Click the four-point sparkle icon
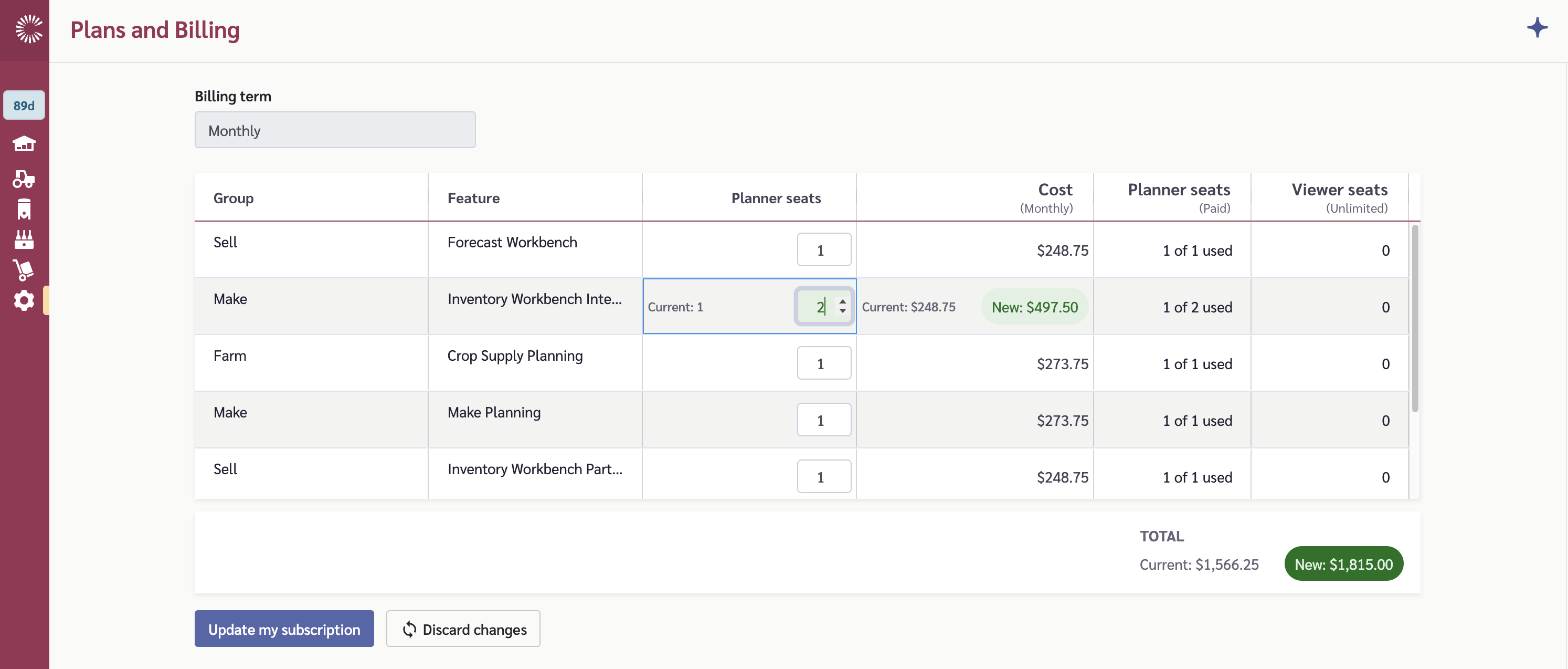This screenshot has width=1568, height=669. [1537, 27]
